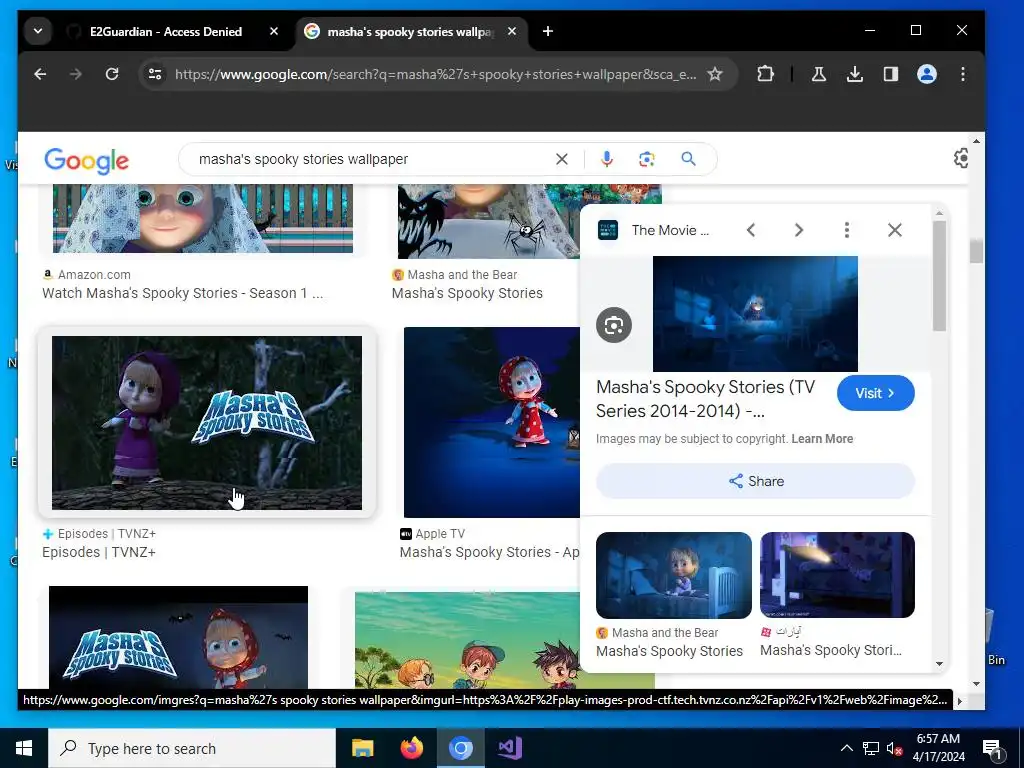Click the taskbar search box
The height and width of the screenshot is (768, 1024).
(x=192, y=748)
